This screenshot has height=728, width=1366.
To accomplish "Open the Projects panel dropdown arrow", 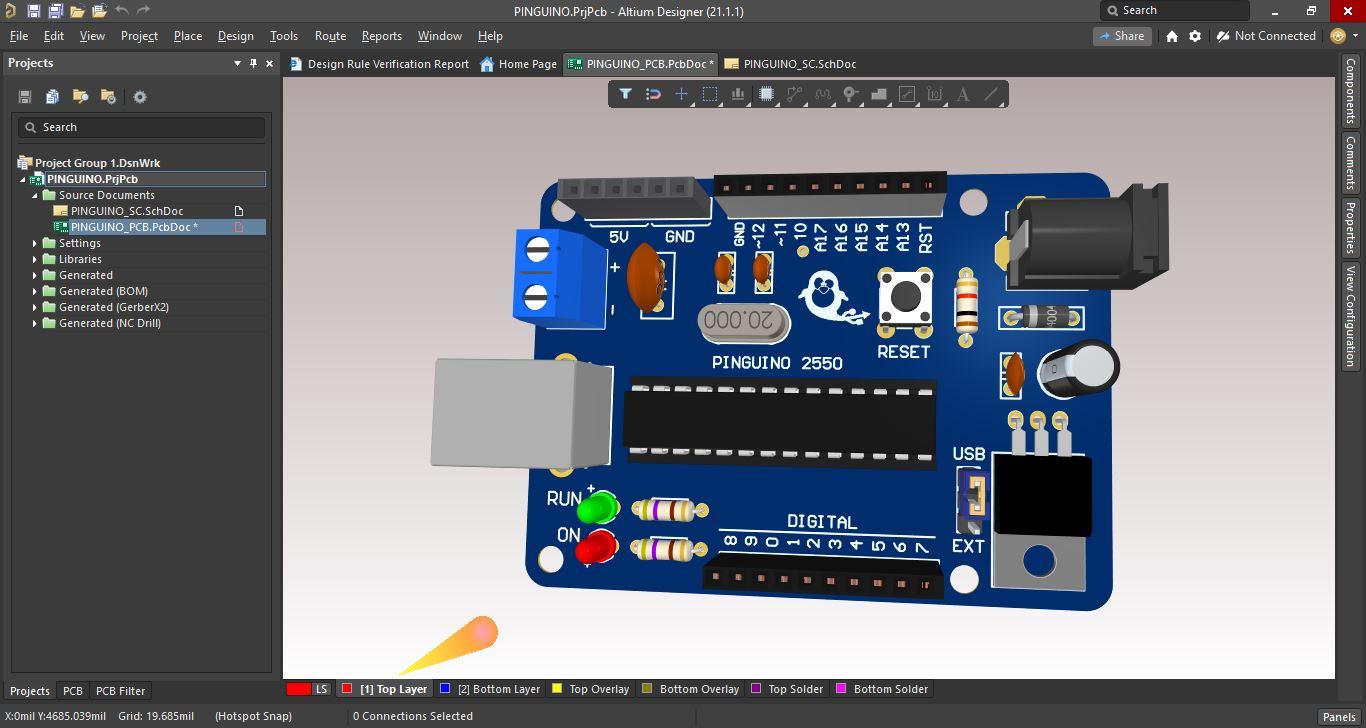I will coord(238,63).
